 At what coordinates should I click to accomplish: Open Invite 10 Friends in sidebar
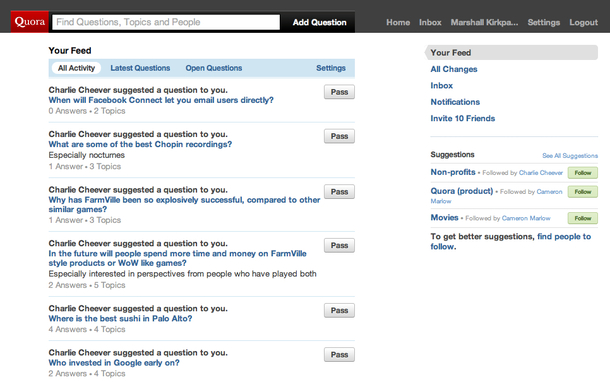click(x=463, y=119)
